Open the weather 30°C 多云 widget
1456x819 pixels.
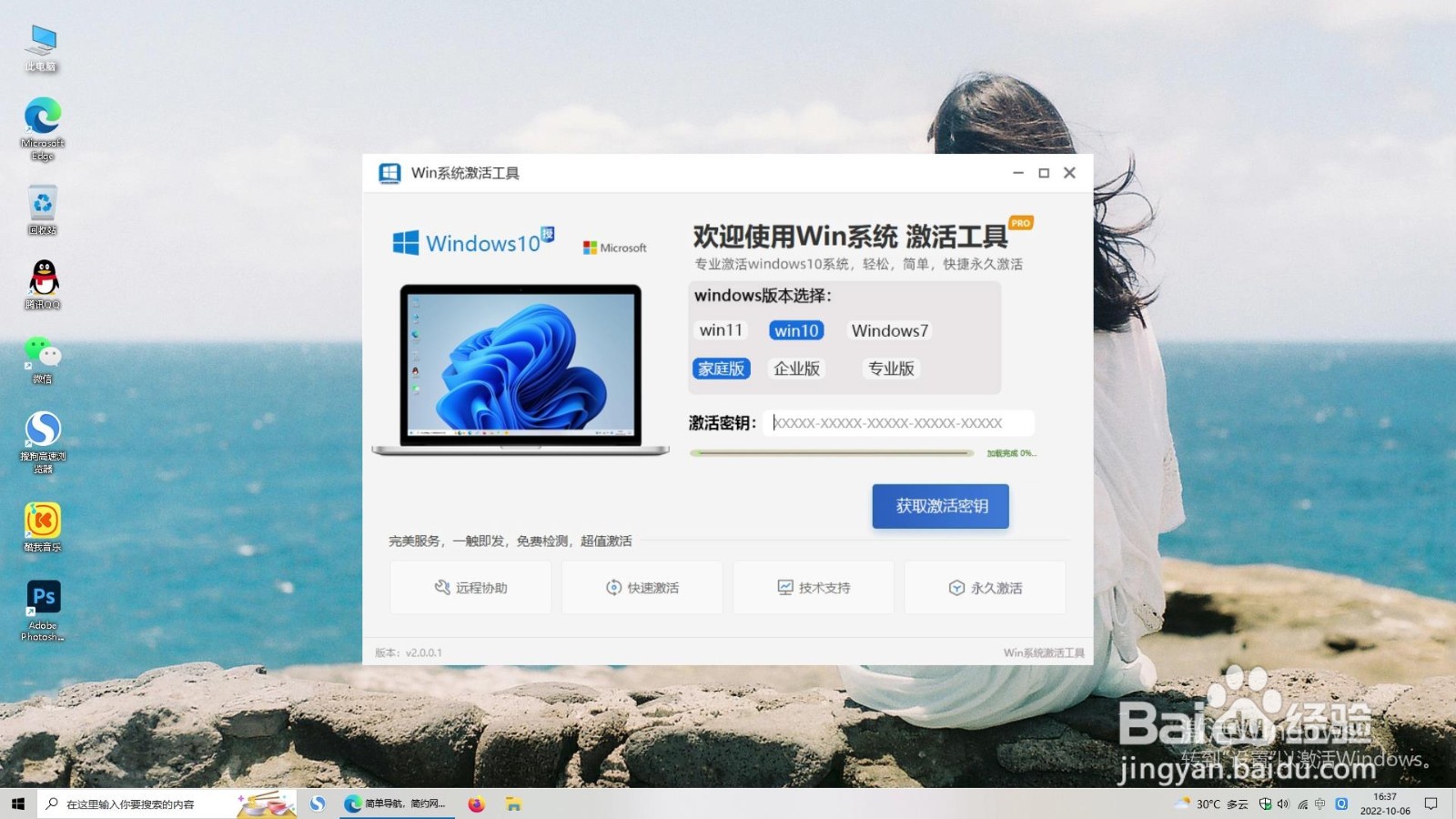click(x=1211, y=804)
